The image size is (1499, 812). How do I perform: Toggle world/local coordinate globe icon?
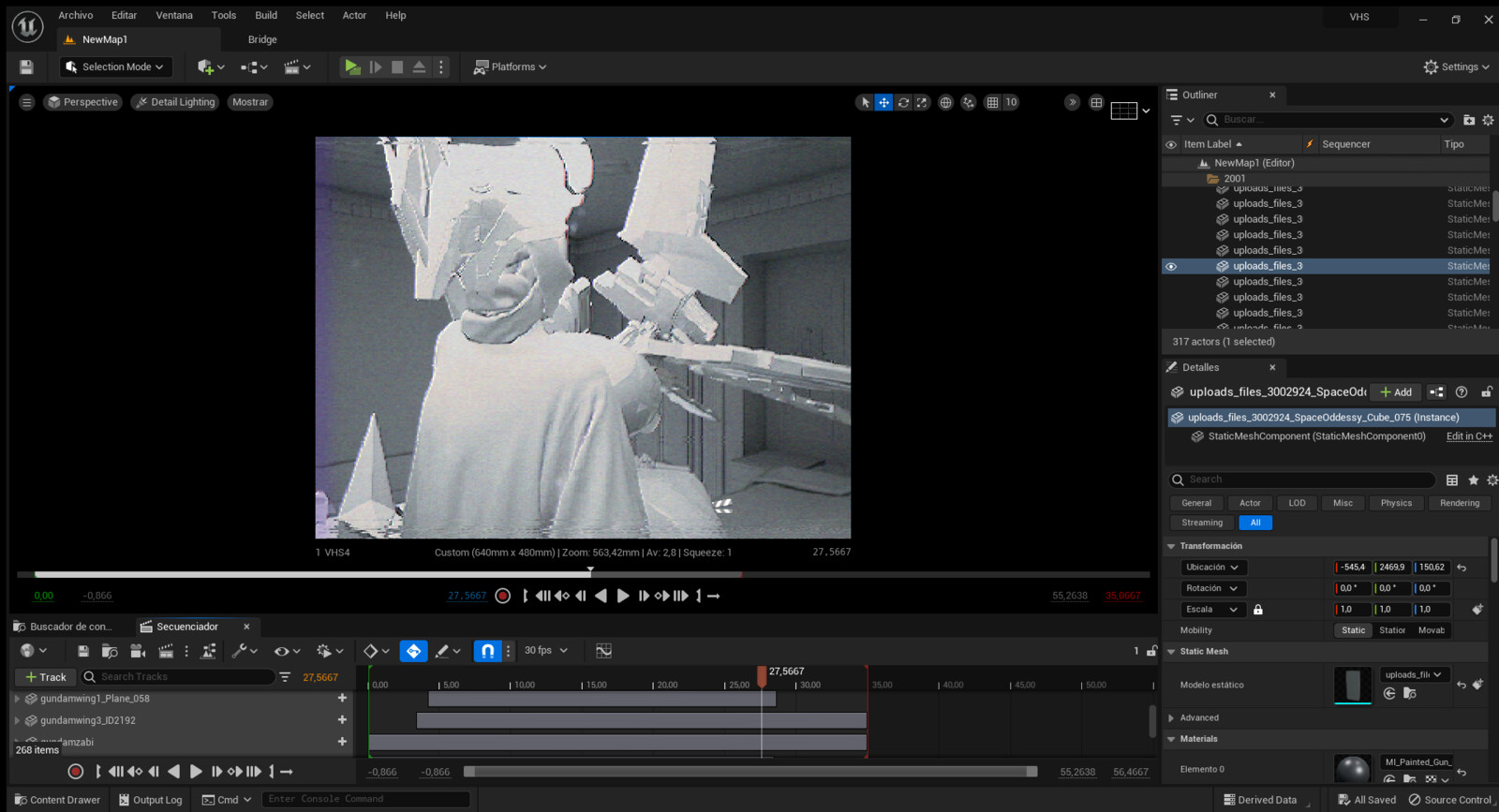pyautogui.click(x=945, y=102)
